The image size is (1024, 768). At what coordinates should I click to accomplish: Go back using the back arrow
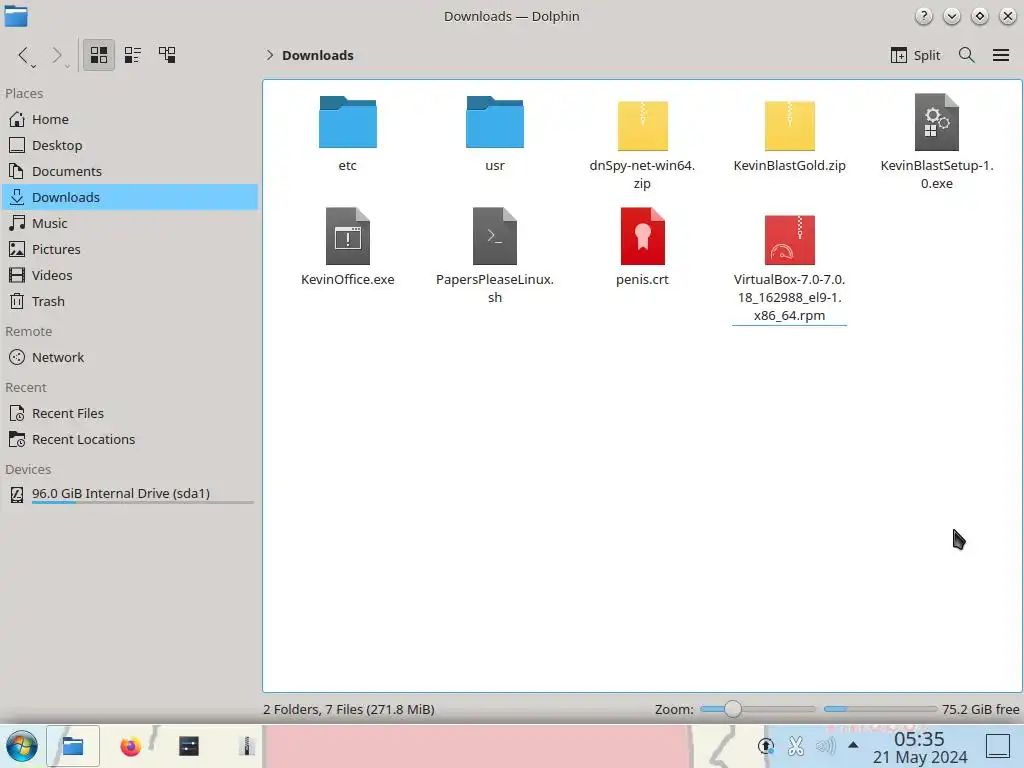coord(24,56)
